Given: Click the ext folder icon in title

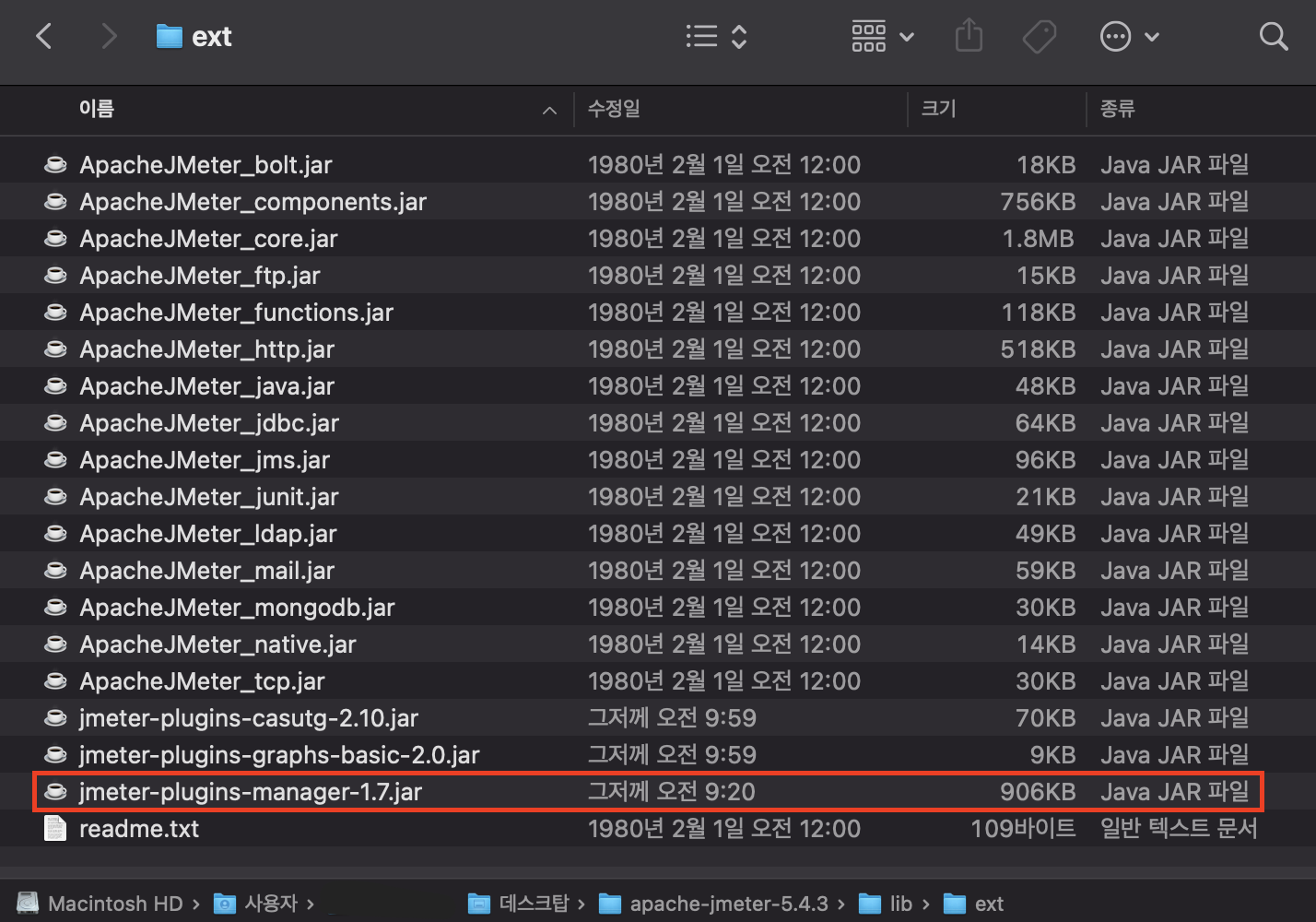Looking at the screenshot, I should (169, 37).
